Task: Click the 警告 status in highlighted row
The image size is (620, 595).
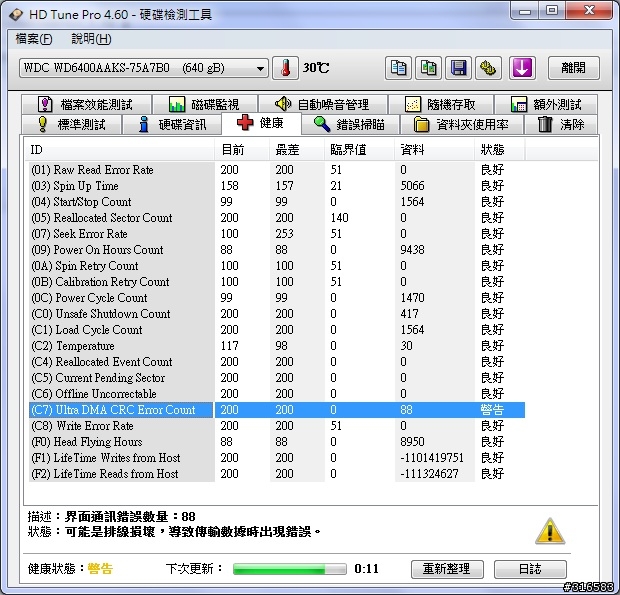Action: click(x=492, y=410)
